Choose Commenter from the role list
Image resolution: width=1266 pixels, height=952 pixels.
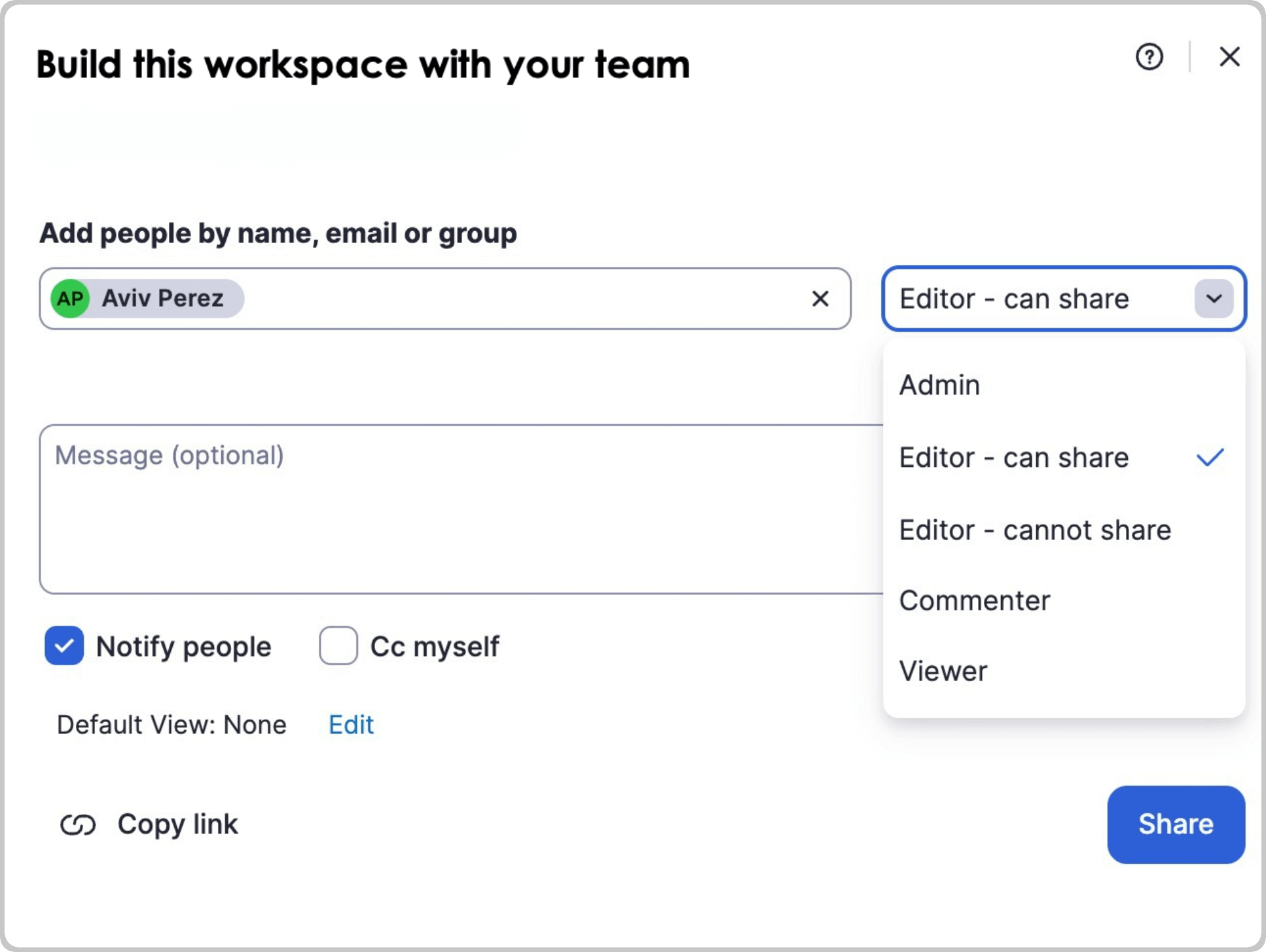tap(975, 600)
